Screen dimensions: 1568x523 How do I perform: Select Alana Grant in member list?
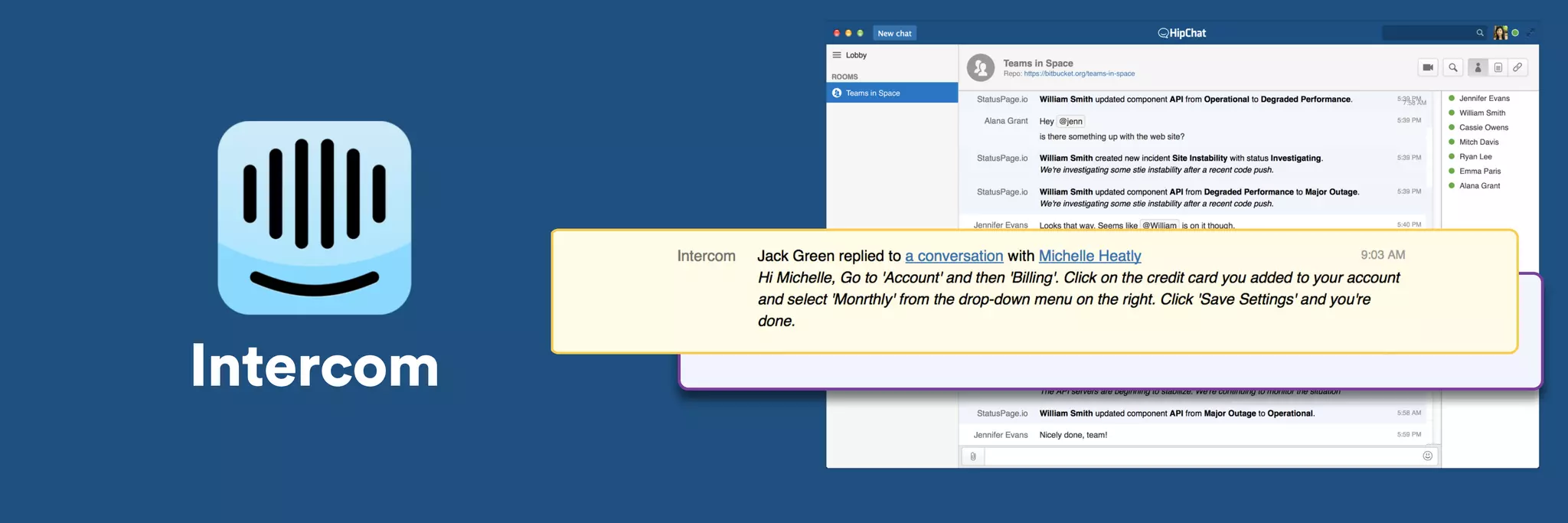(x=1479, y=185)
